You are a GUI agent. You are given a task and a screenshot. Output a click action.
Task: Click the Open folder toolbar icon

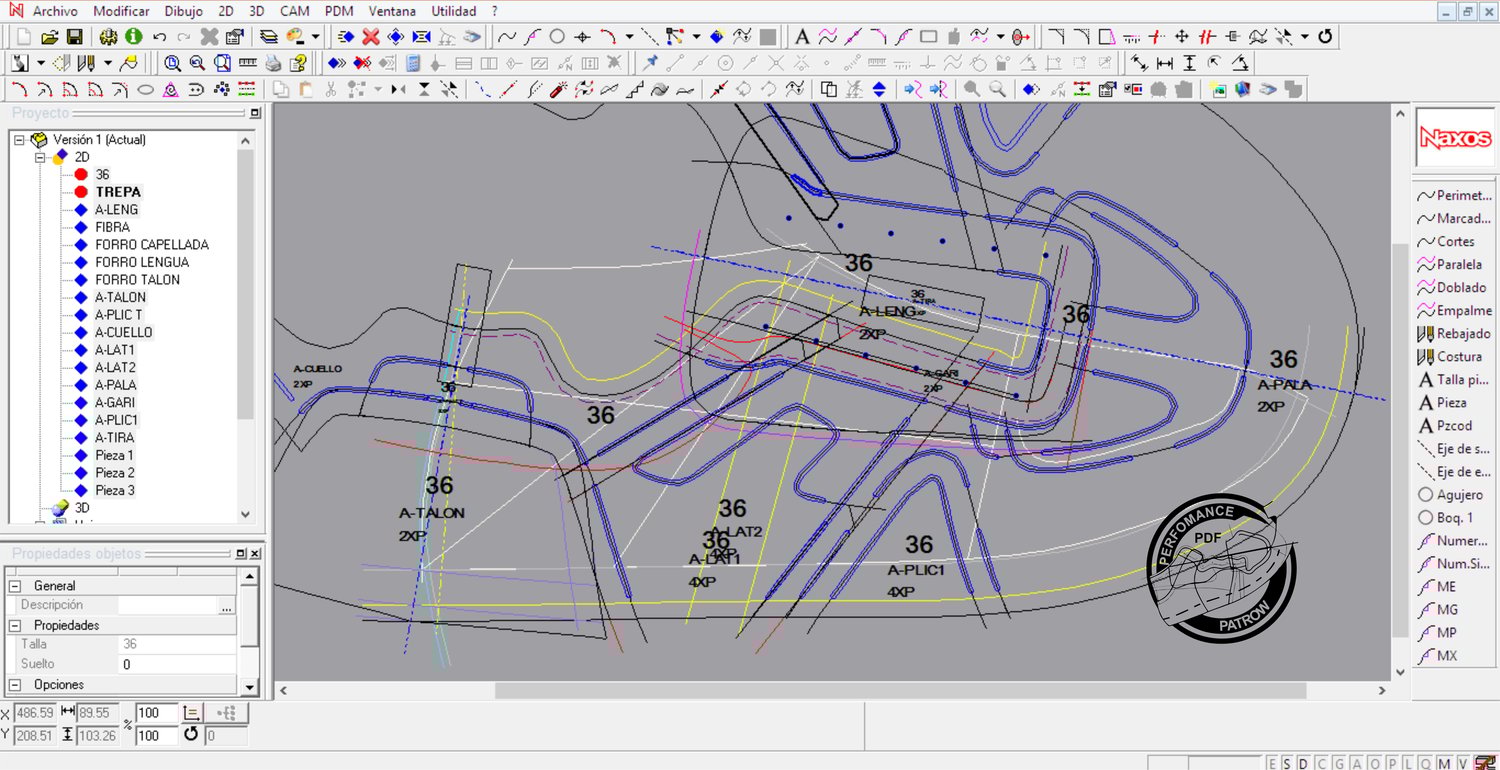click(x=49, y=37)
